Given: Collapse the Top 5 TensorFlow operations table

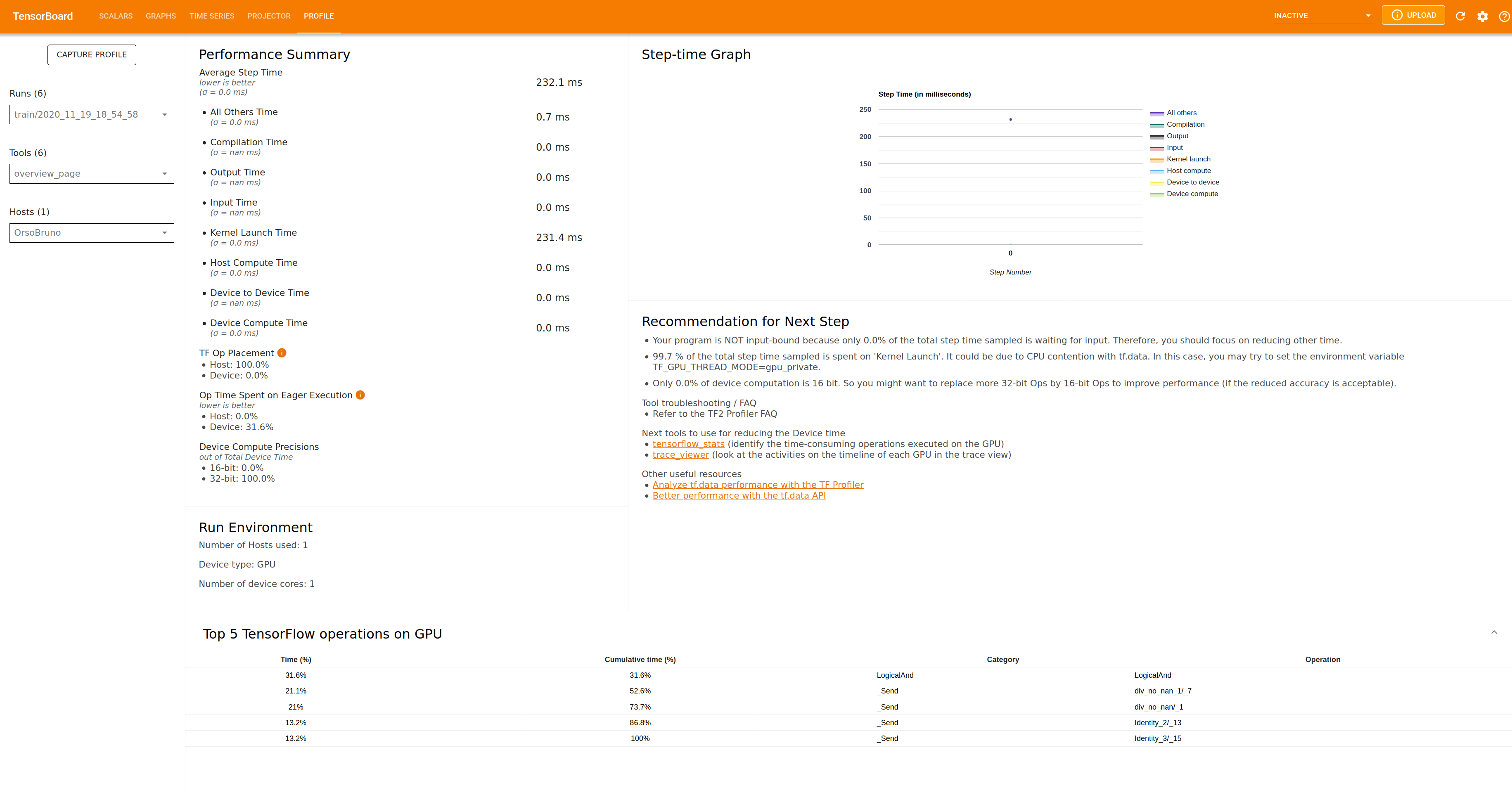Looking at the screenshot, I should click(1494, 632).
